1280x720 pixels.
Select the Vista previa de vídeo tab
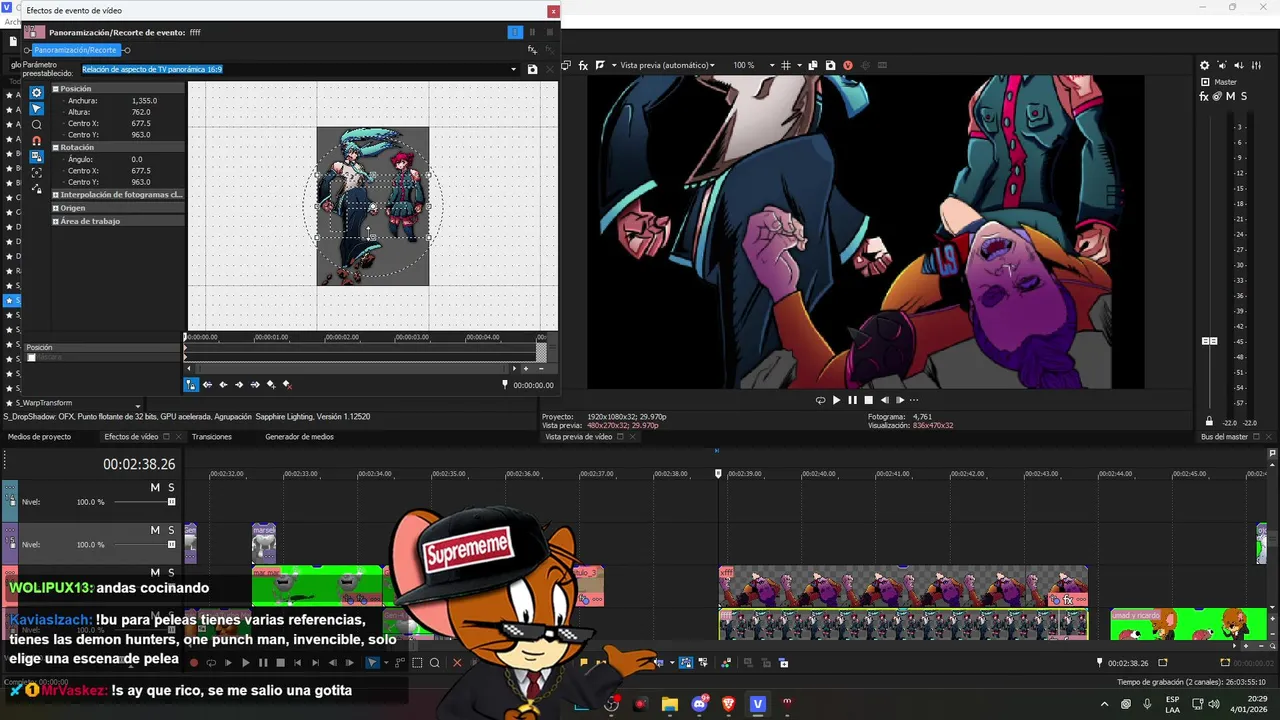tap(578, 437)
